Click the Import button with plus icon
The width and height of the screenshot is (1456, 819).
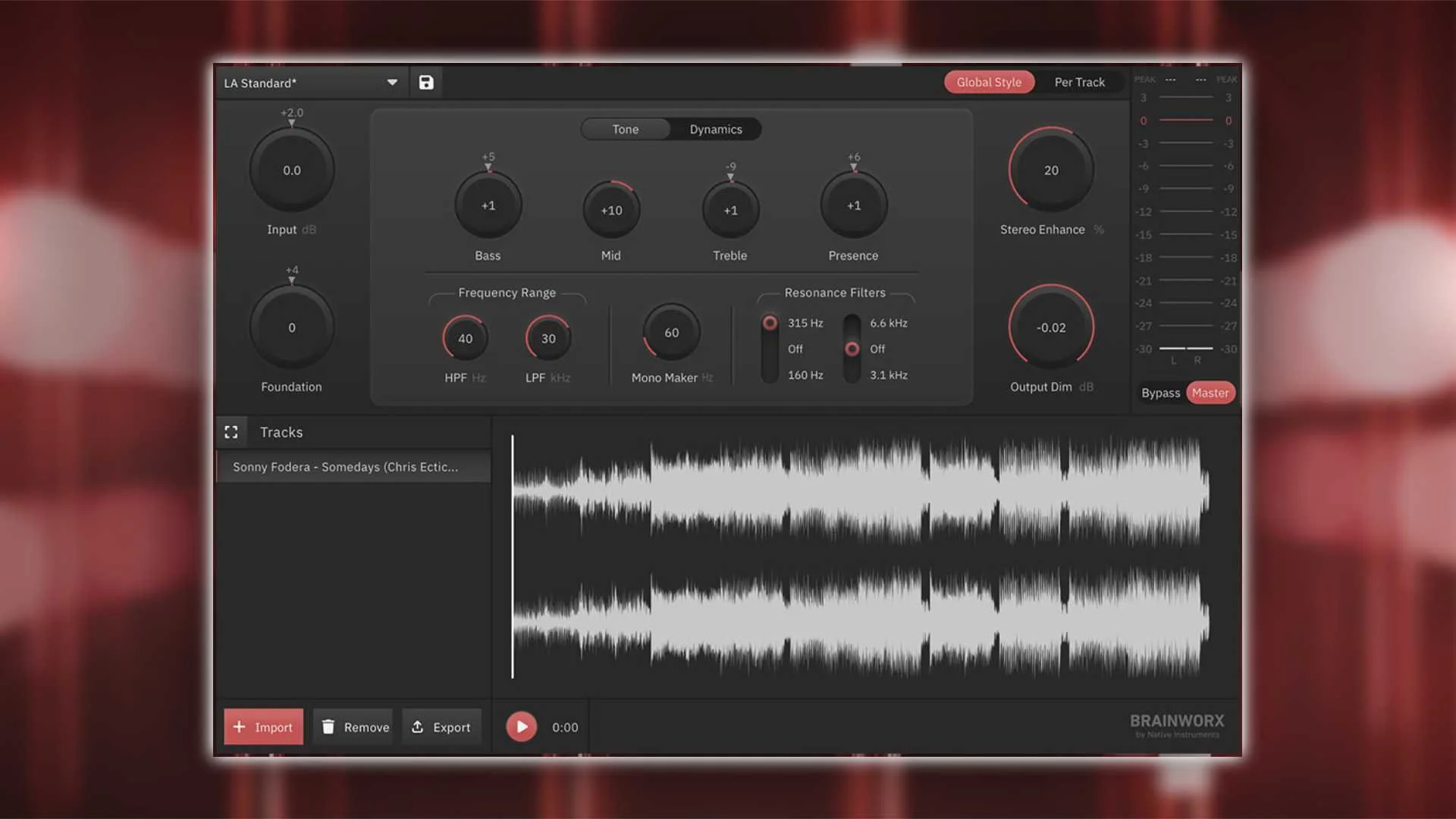pos(263,727)
